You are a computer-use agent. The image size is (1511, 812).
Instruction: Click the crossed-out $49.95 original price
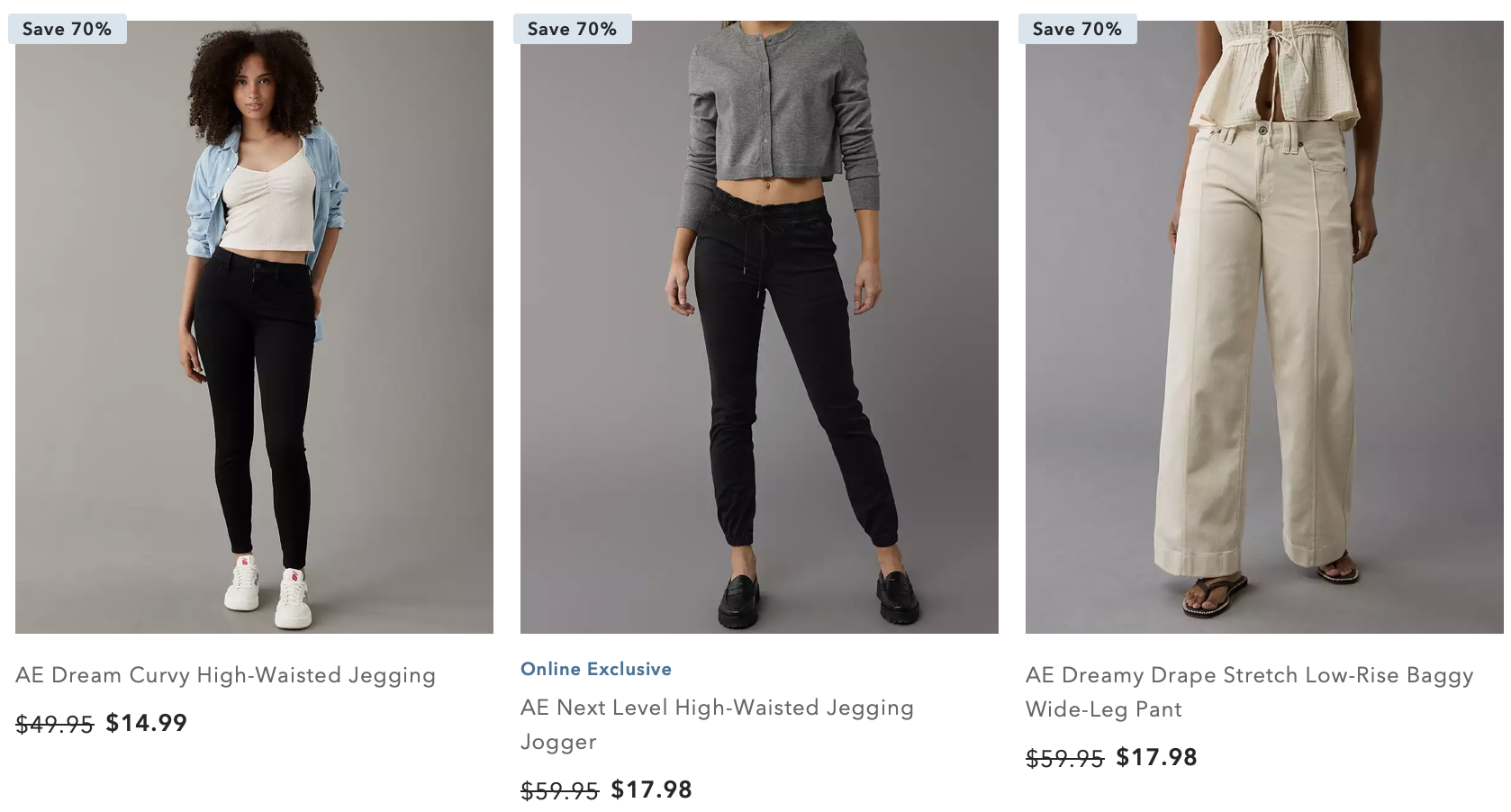[55, 724]
